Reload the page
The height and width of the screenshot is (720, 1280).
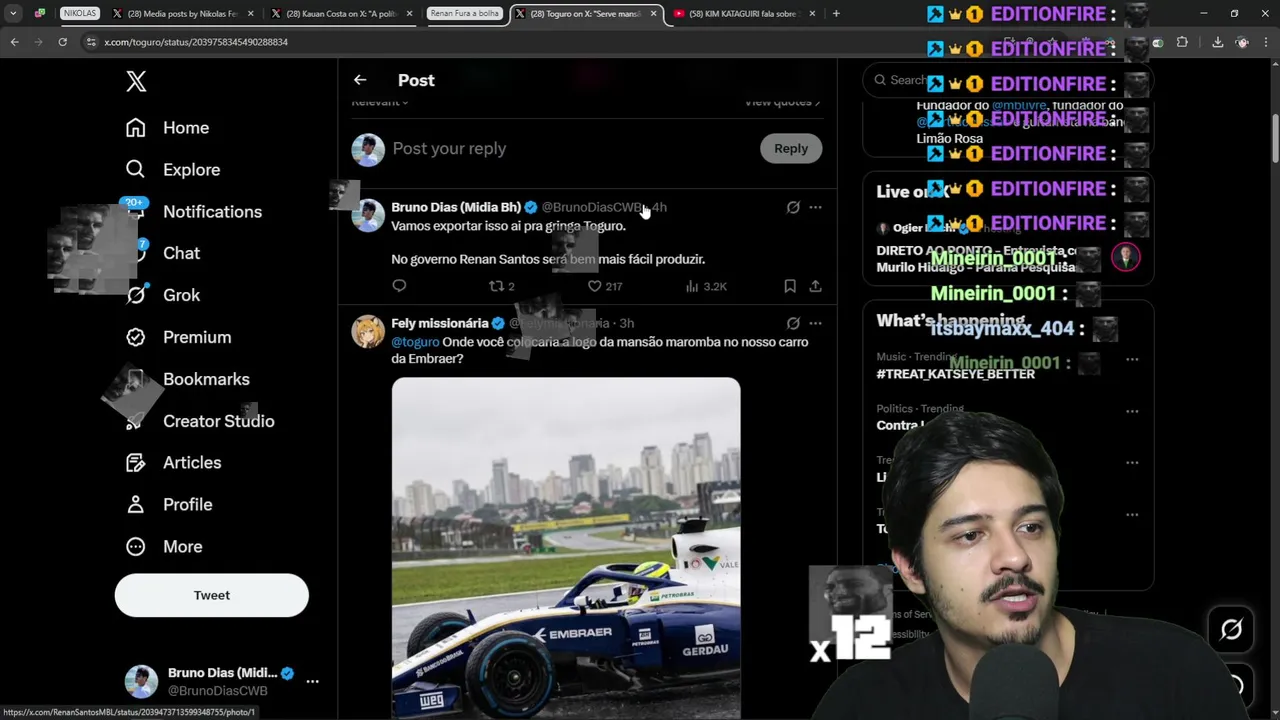(62, 42)
